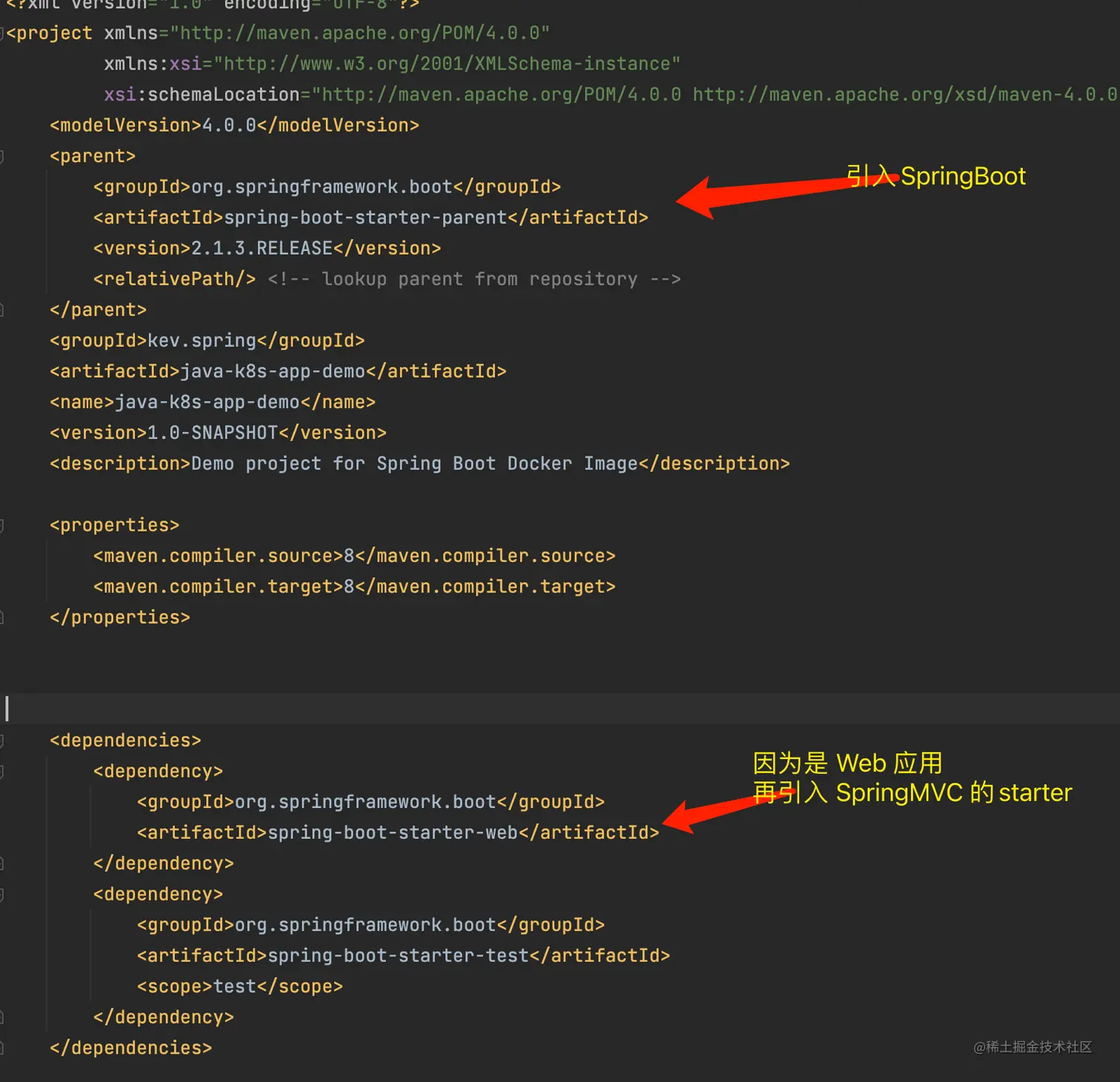Image resolution: width=1120 pixels, height=1082 pixels.
Task: Collapse the parent block fold marker
Action: pyautogui.click(x=2, y=156)
